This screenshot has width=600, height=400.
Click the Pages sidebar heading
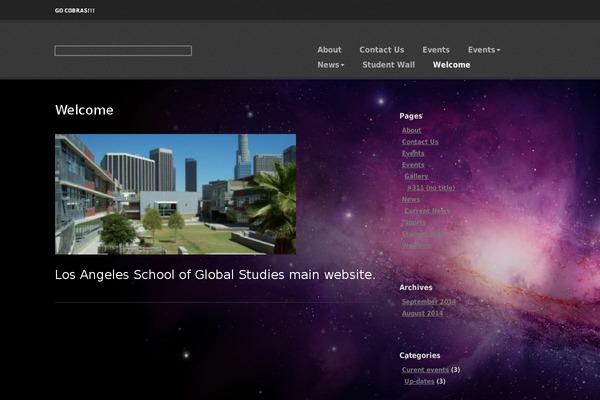[x=411, y=116]
